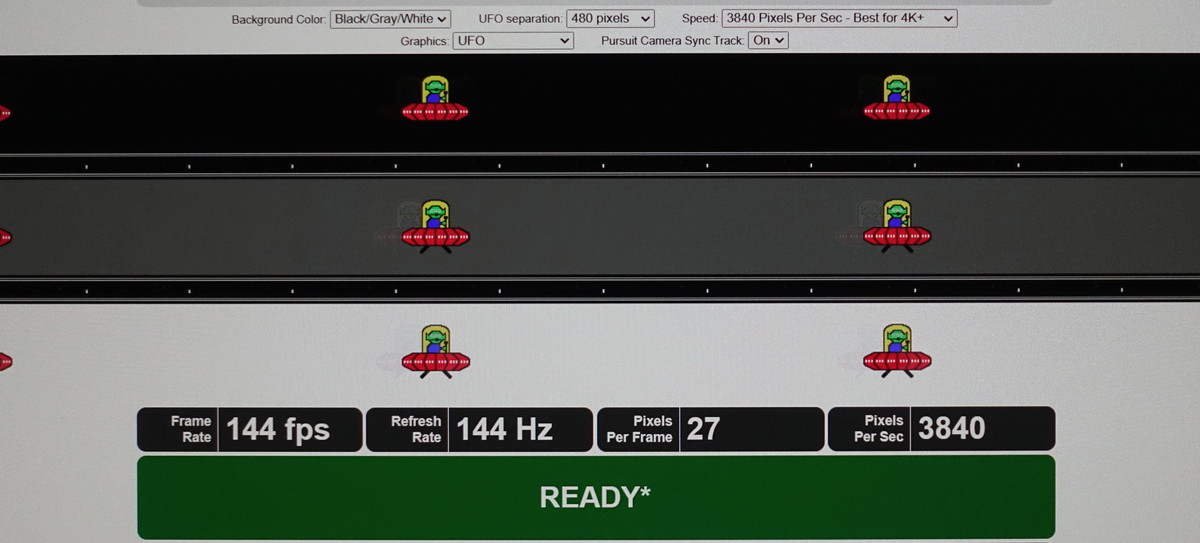
Task: Click the right UFO on the gray band
Action: pos(897,225)
